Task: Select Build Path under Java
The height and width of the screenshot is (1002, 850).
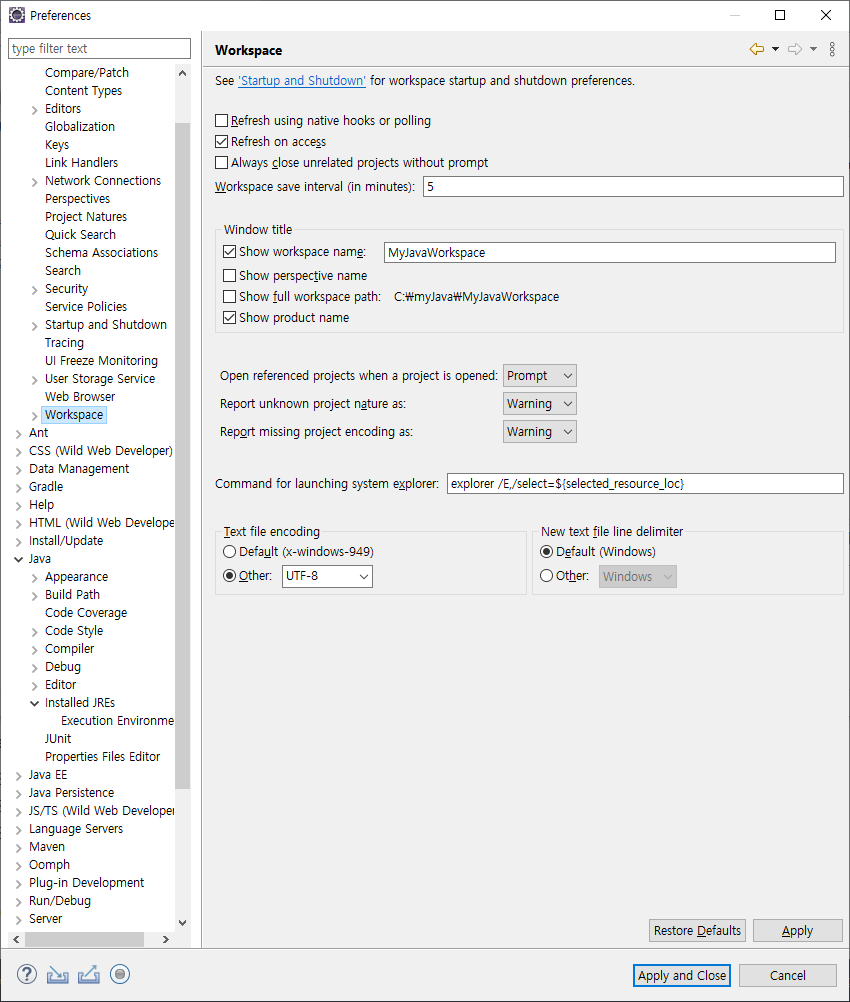Action: 72,595
